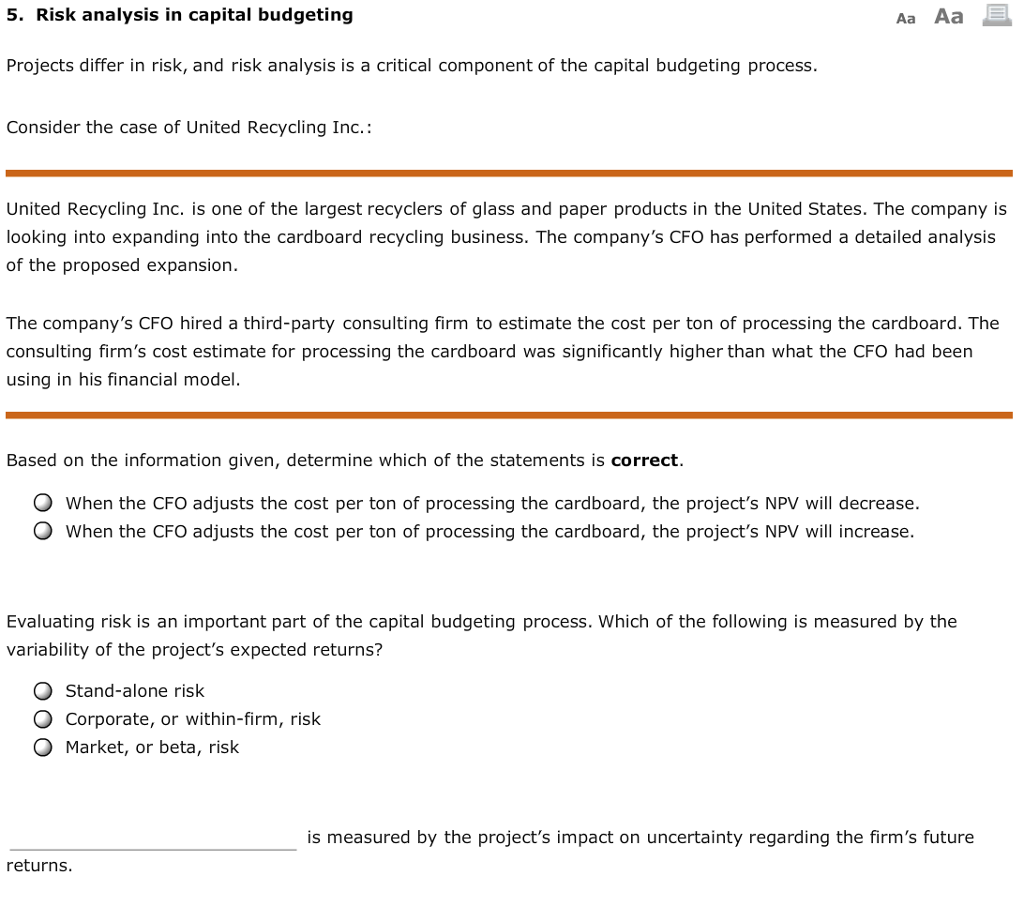Choose Market, or beta, risk

pos(43,746)
